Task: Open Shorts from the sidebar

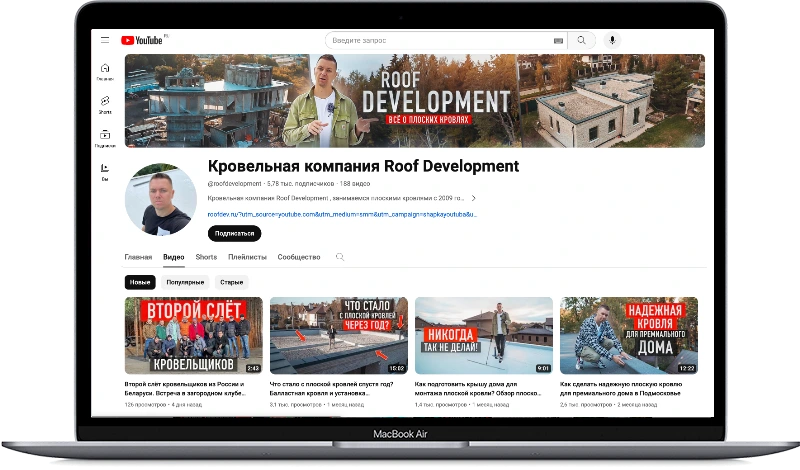Action: [x=105, y=104]
